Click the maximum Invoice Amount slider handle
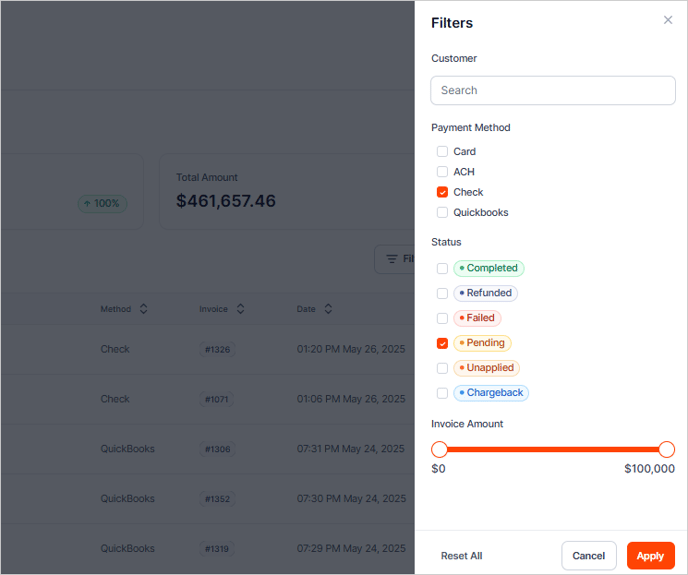Image resolution: width=688 pixels, height=575 pixels. 667,449
